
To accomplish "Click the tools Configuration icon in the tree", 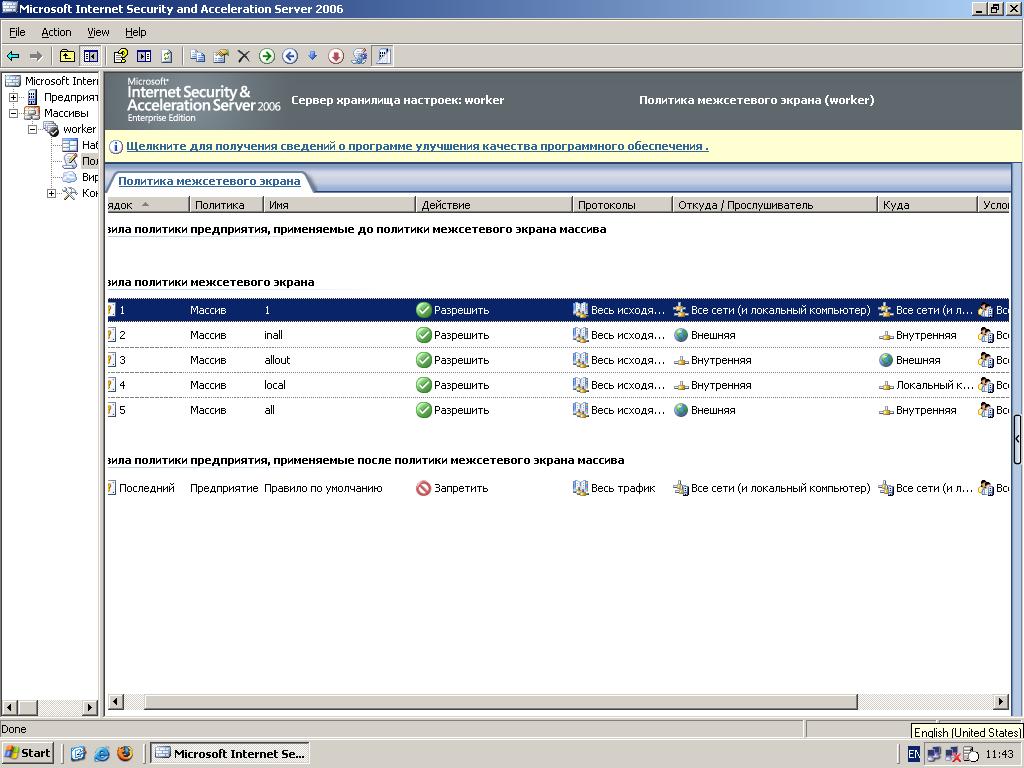I will coord(70,193).
